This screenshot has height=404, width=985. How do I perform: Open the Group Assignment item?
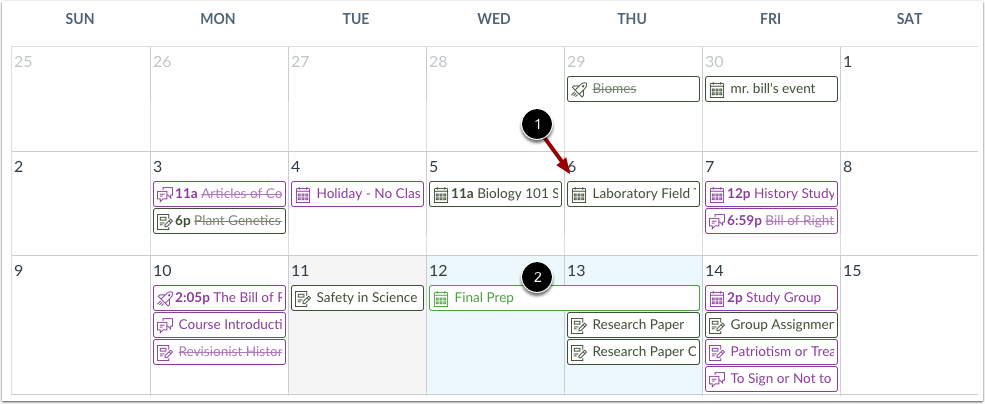tap(772, 325)
